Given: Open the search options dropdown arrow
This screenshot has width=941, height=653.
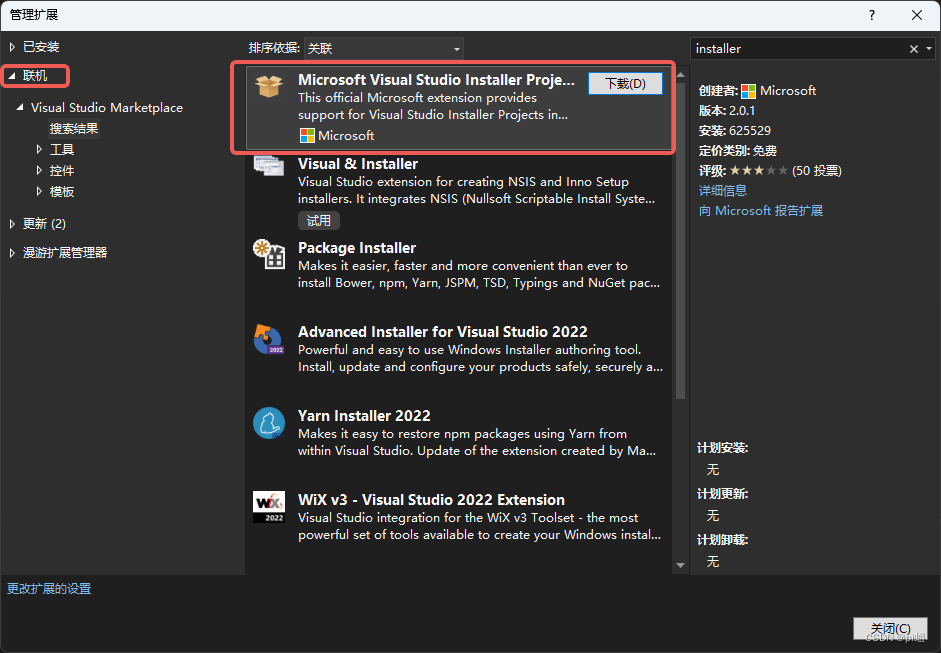Looking at the screenshot, I should pyautogui.click(x=929, y=49).
